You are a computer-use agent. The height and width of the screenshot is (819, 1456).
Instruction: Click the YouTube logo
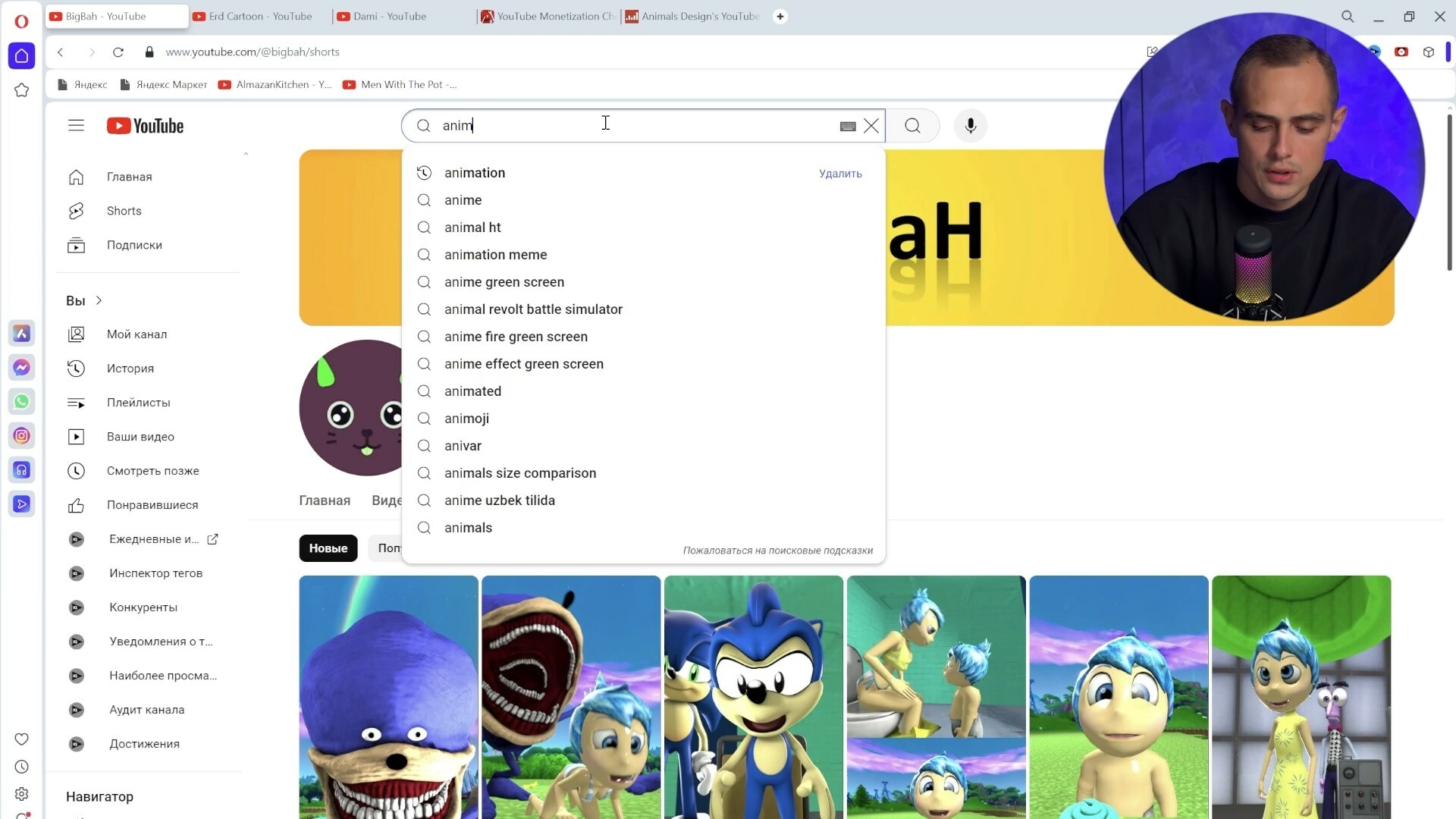(x=145, y=126)
